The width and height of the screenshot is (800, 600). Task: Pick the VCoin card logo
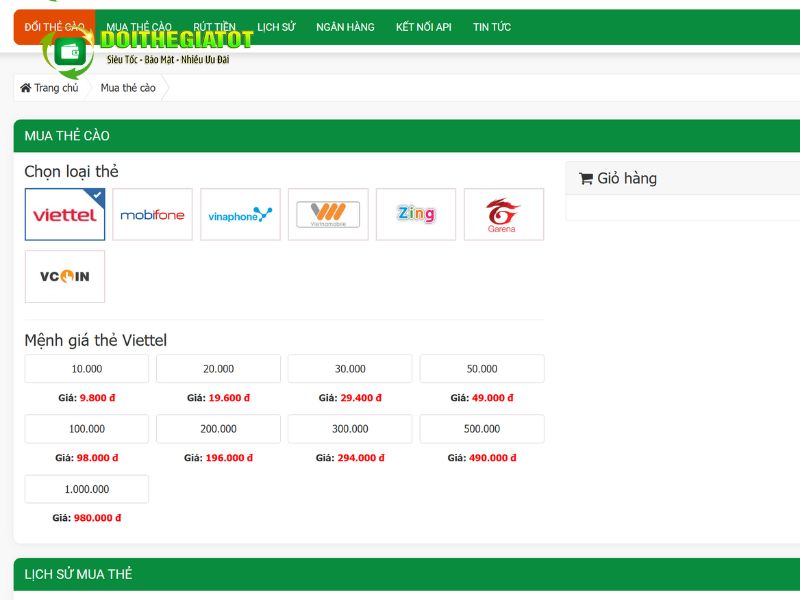[x=65, y=277]
